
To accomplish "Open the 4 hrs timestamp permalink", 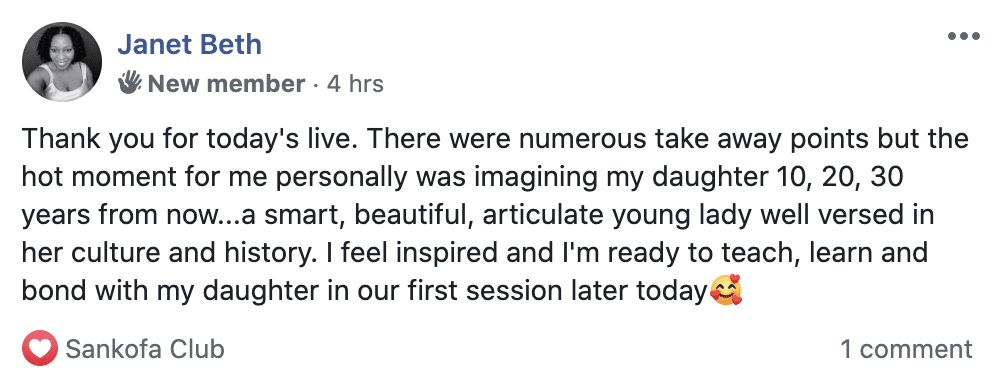I will (355, 84).
